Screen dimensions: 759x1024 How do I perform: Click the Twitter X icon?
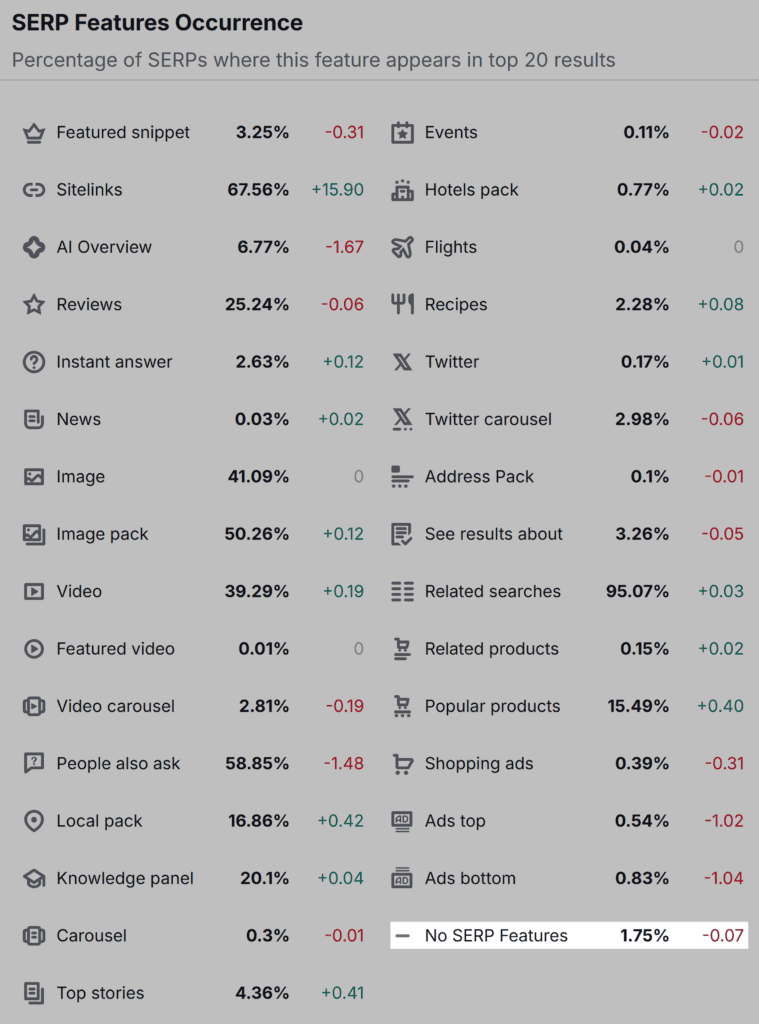point(401,362)
